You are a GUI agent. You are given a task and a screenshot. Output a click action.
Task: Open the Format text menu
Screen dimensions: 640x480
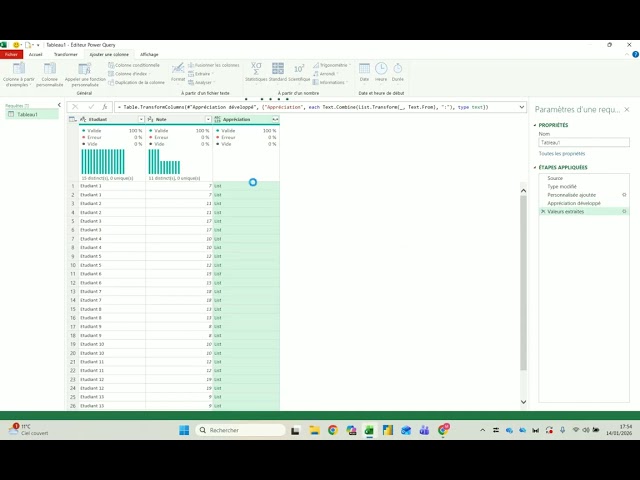178,72
